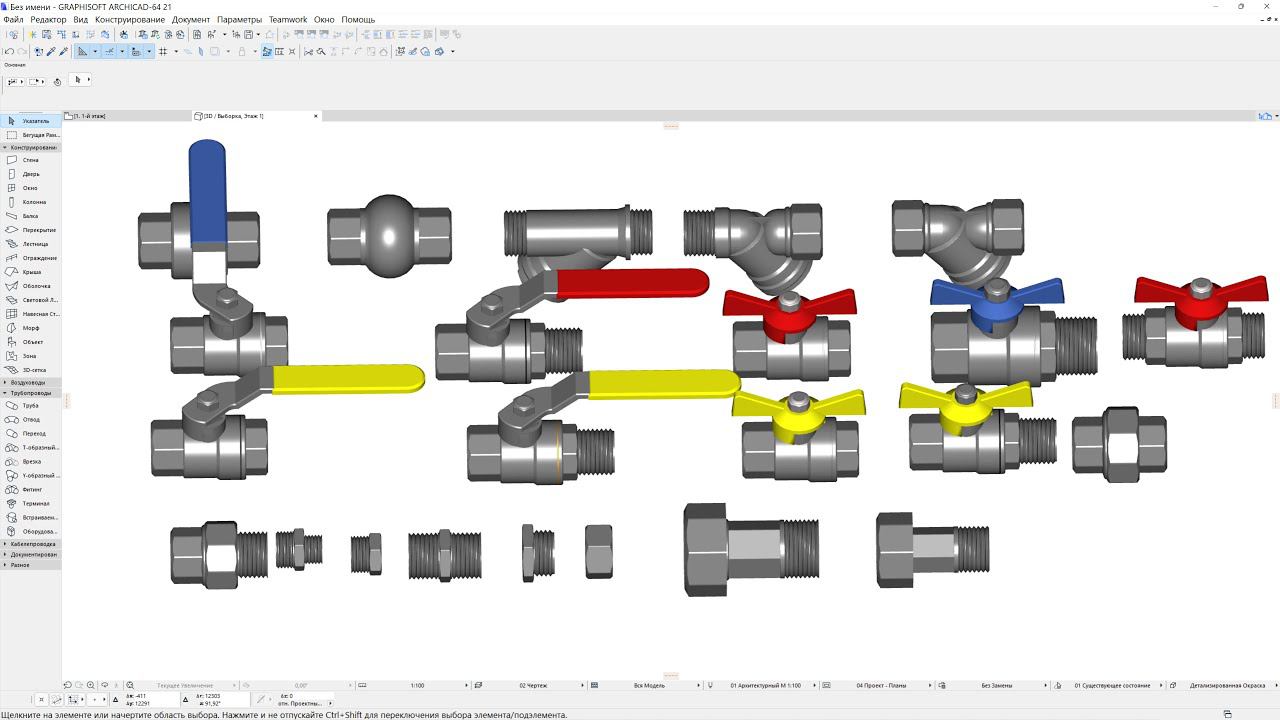
Task: Collapse the Конструирование toolbox group
Action: click(x=30, y=147)
